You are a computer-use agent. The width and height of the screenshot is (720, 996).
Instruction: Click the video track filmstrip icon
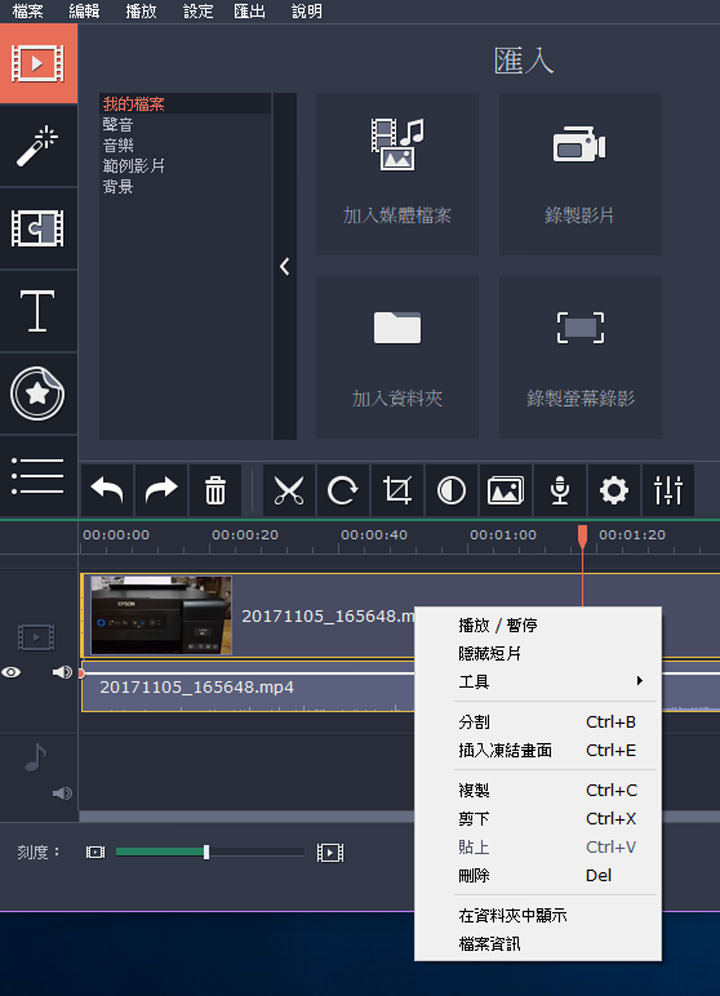click(36, 637)
